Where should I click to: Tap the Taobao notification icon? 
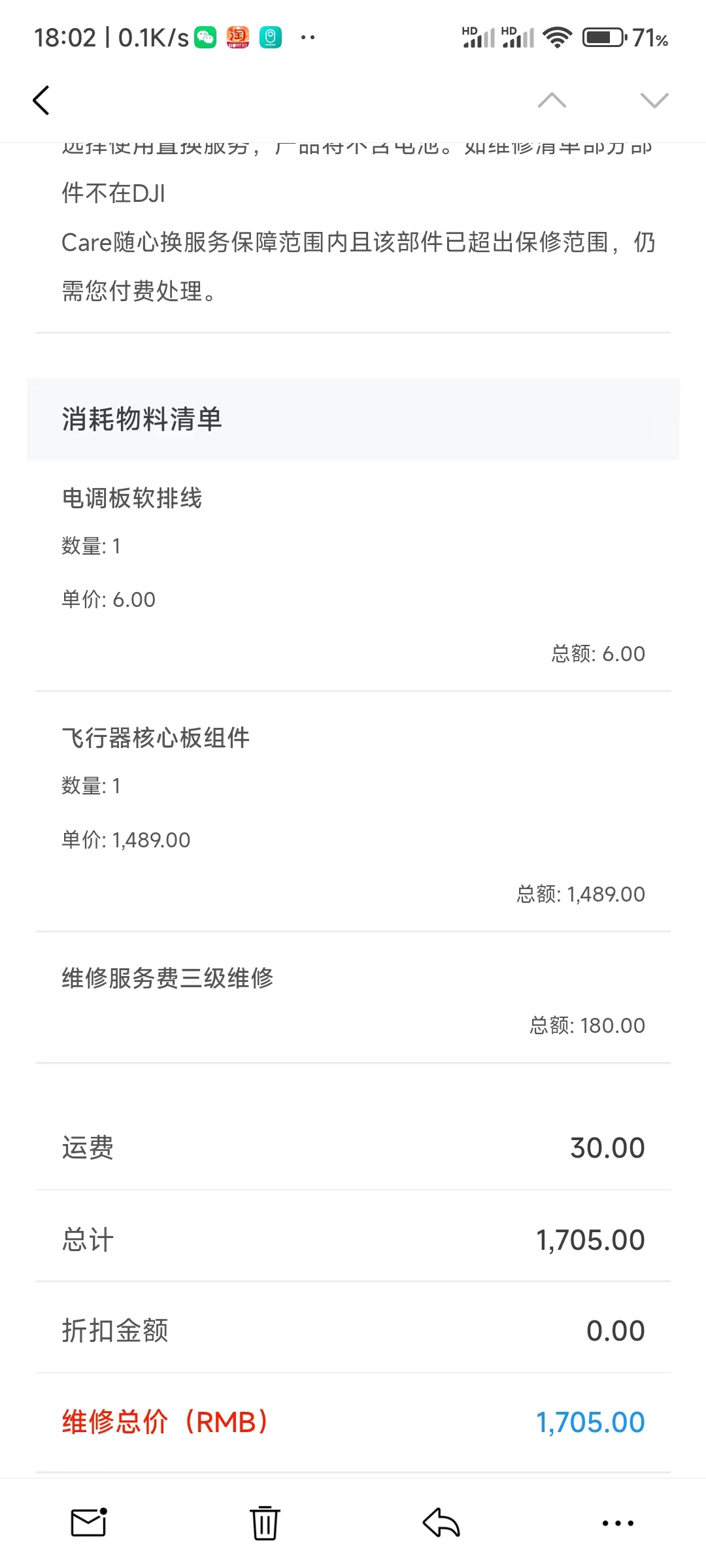pyautogui.click(x=238, y=37)
